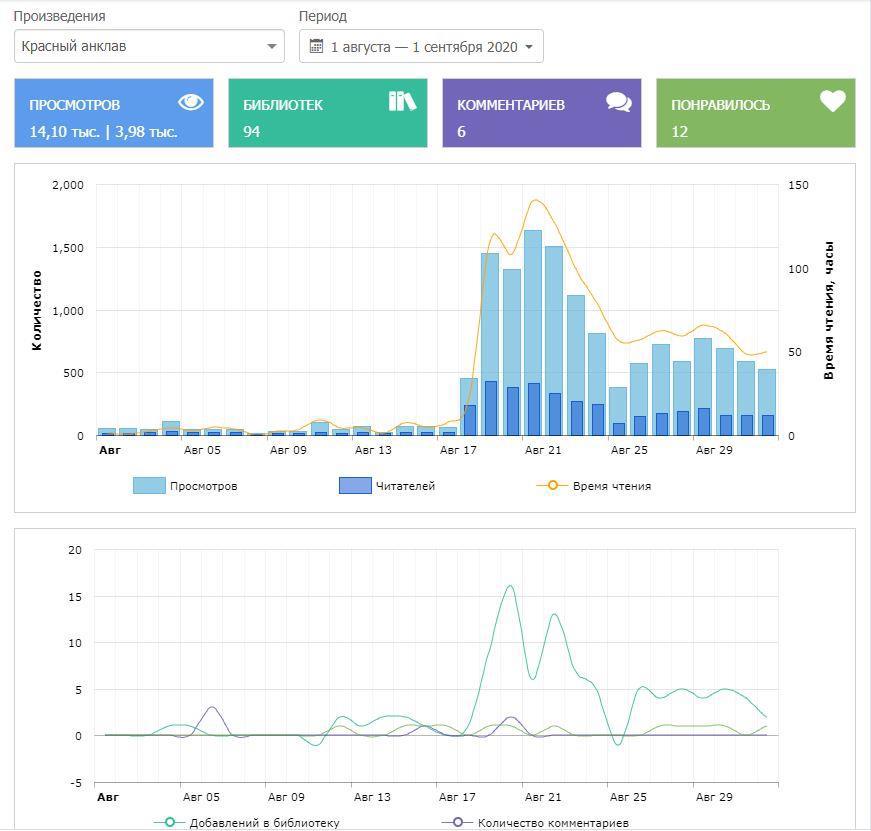Click the Добавлений в библиотеку legend marker

tap(170, 823)
